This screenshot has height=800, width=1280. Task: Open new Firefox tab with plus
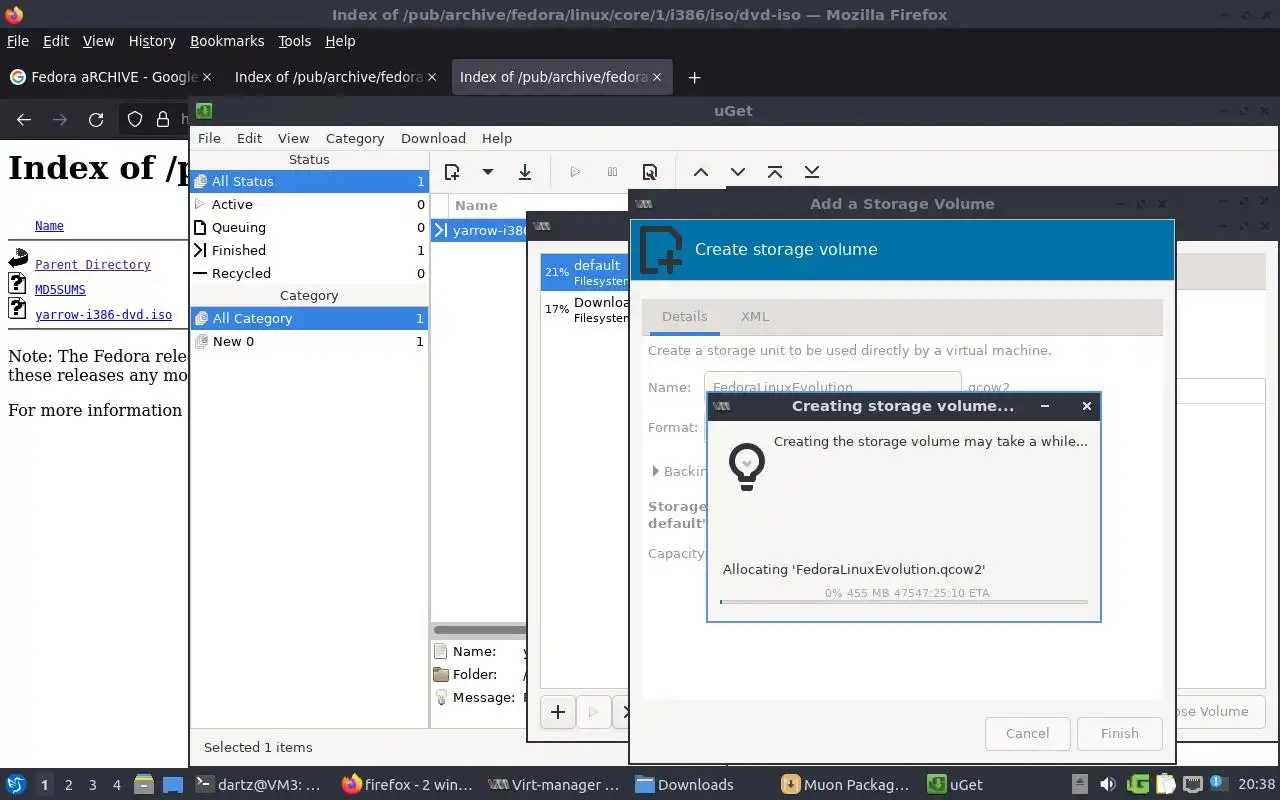(694, 77)
